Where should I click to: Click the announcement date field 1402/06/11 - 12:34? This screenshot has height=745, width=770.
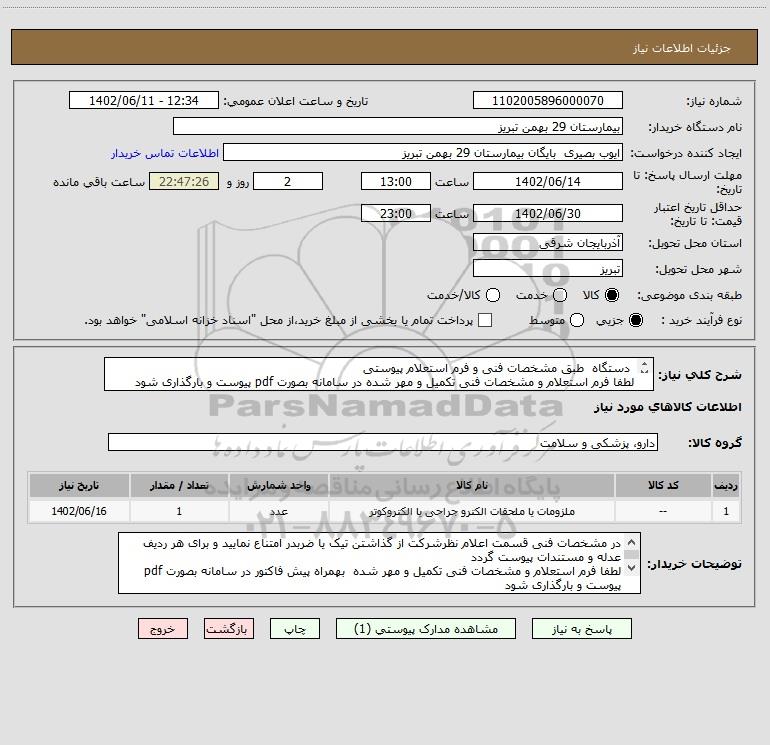pyautogui.click(x=143, y=101)
